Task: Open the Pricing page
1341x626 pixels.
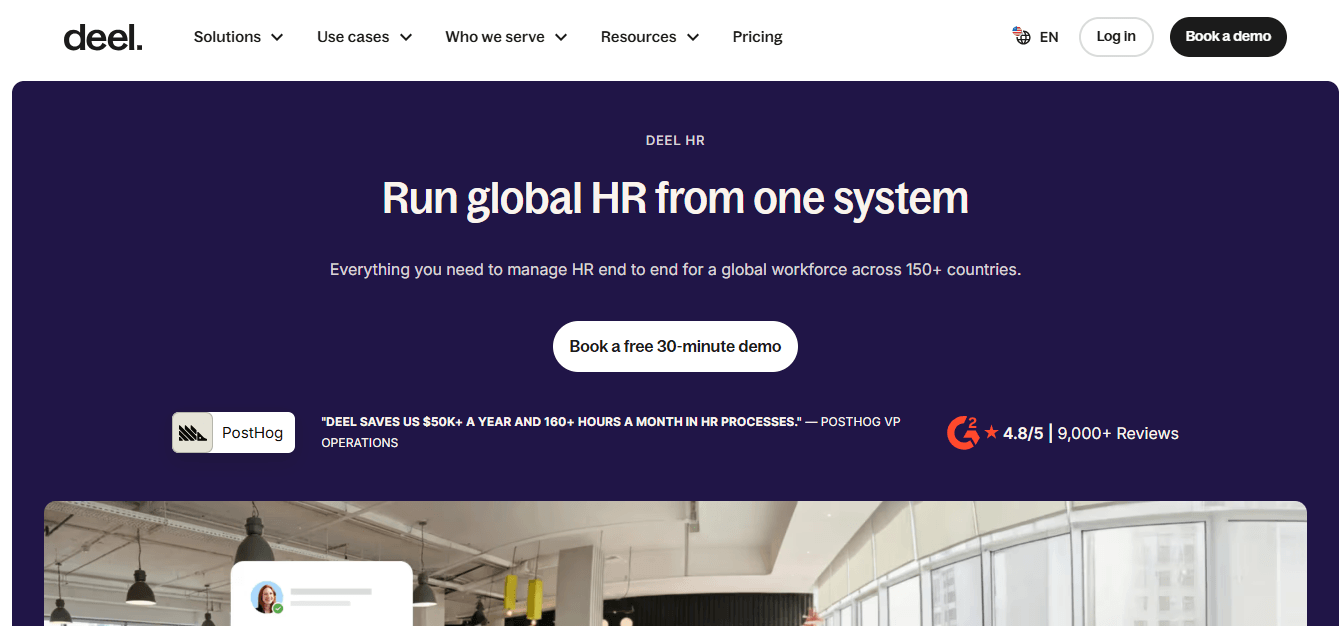Action: click(x=757, y=37)
